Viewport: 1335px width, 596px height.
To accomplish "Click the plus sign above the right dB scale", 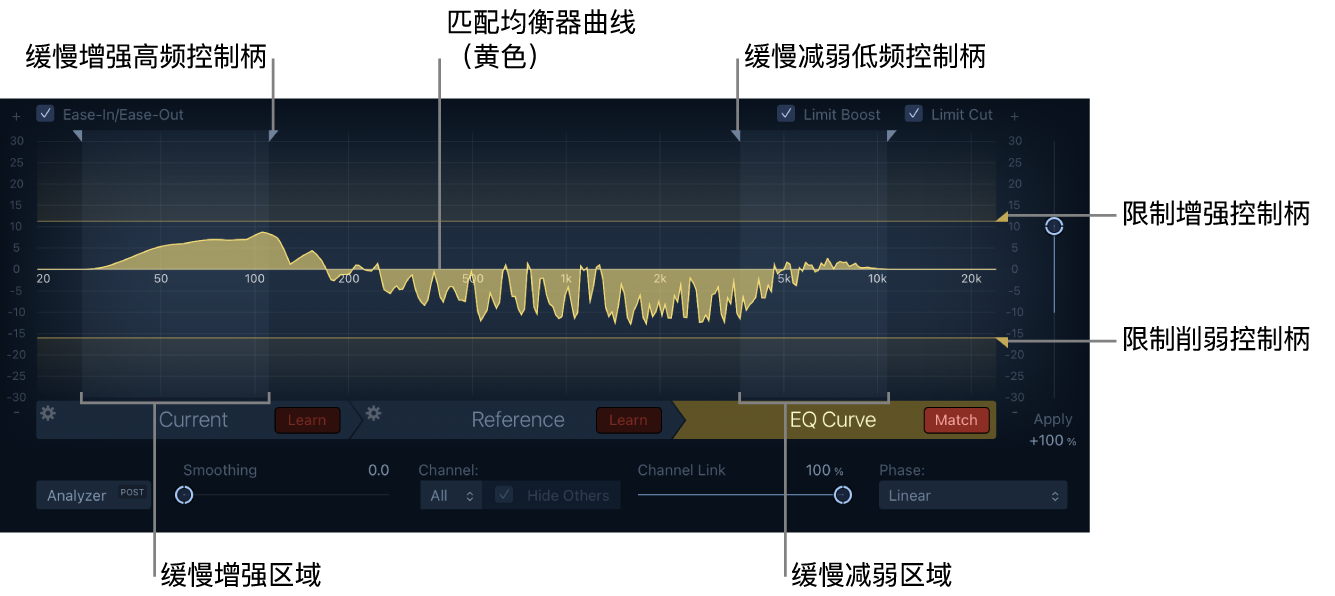I will pyautogui.click(x=1014, y=116).
